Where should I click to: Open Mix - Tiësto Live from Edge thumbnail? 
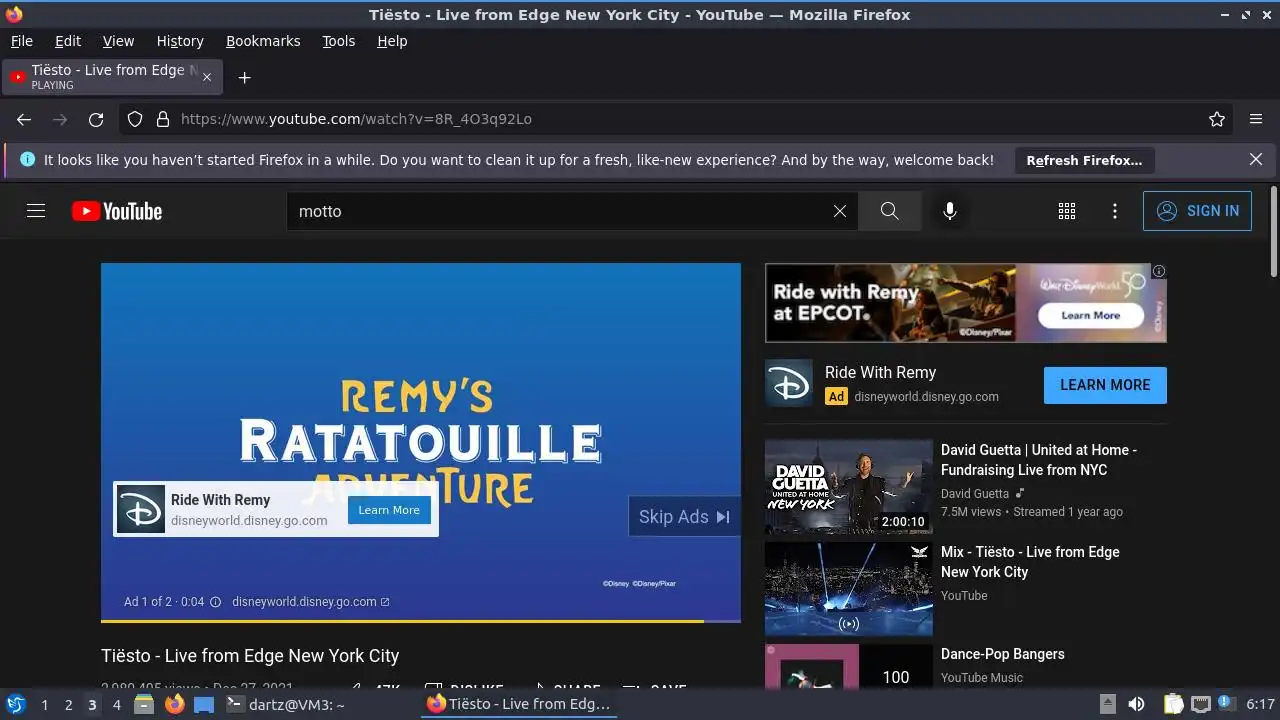(849, 589)
